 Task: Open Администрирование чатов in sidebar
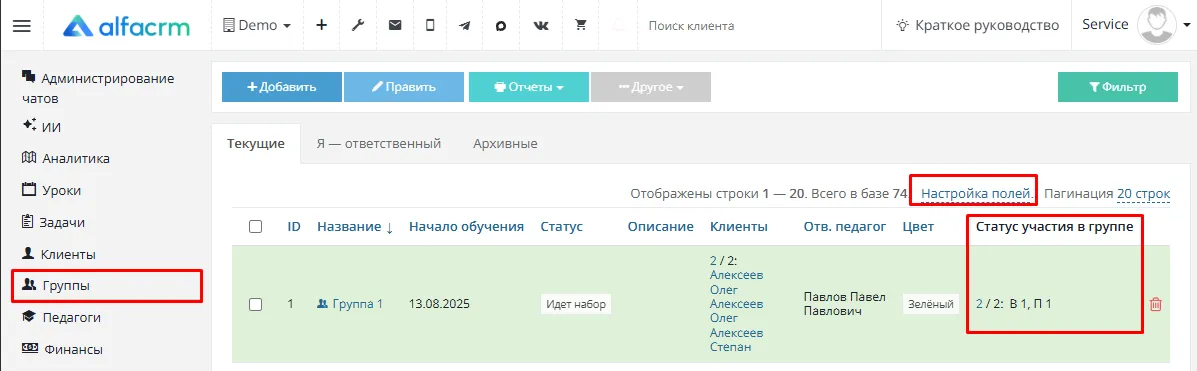[98, 88]
